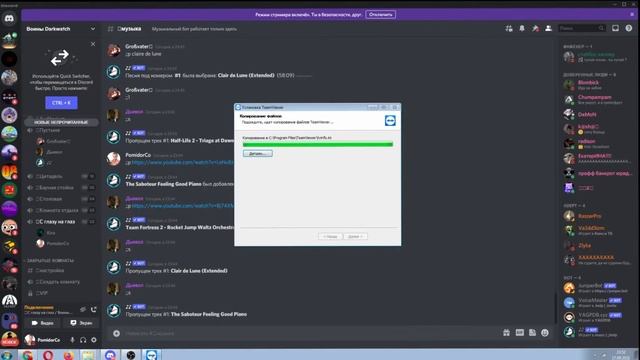
Task: Open the GIF picker icon
Action: click(519, 333)
